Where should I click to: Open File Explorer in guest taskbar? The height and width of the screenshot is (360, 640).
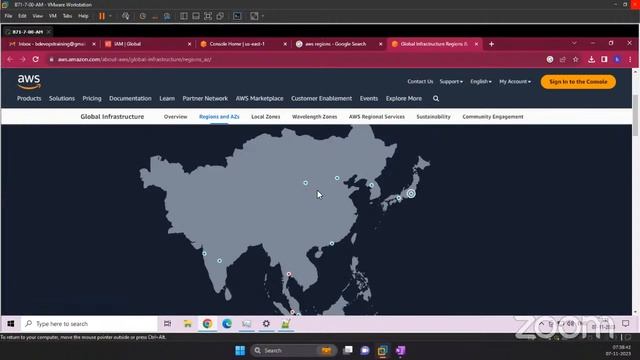188,324
